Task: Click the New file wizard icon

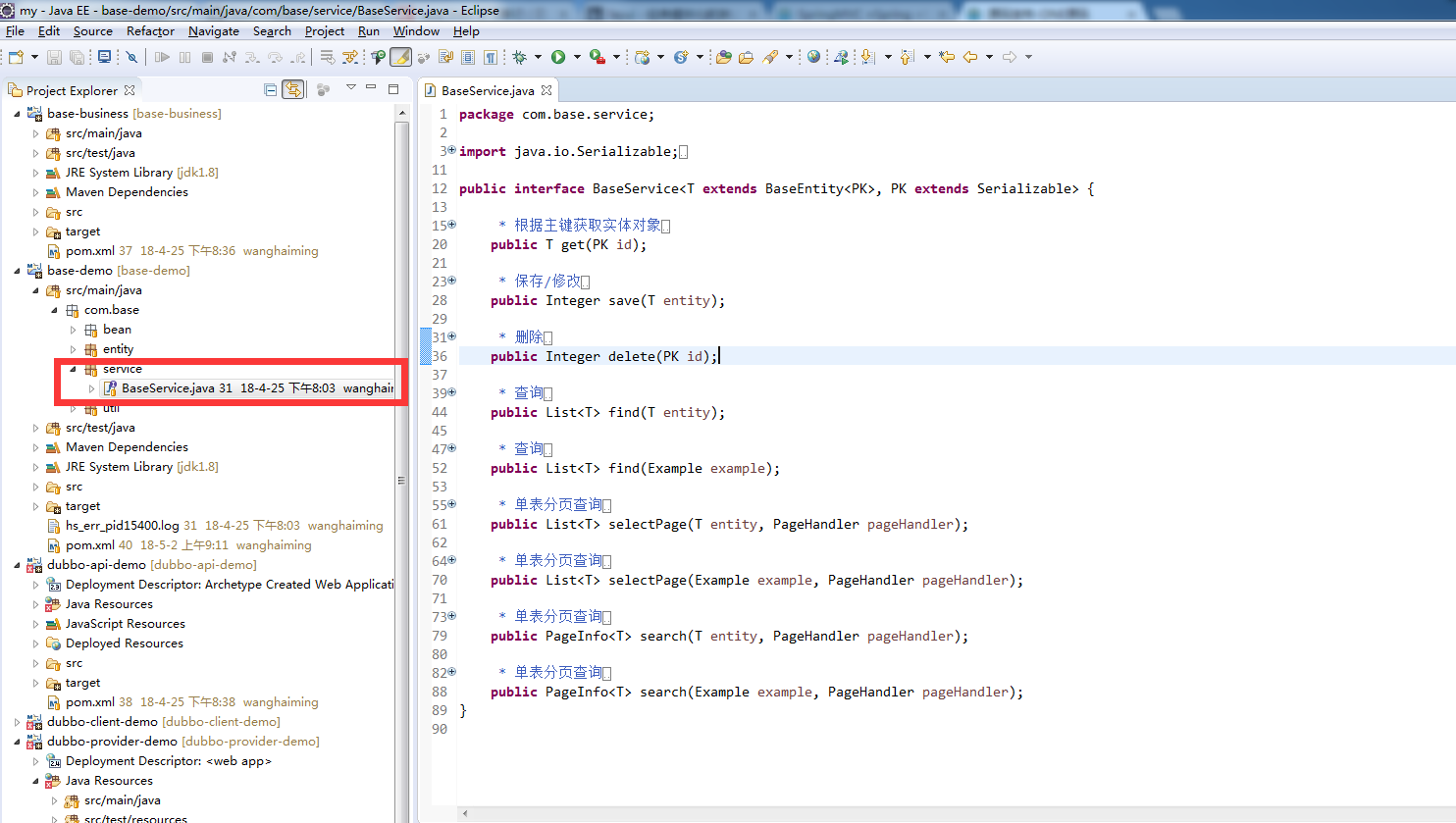Action: (x=16, y=57)
